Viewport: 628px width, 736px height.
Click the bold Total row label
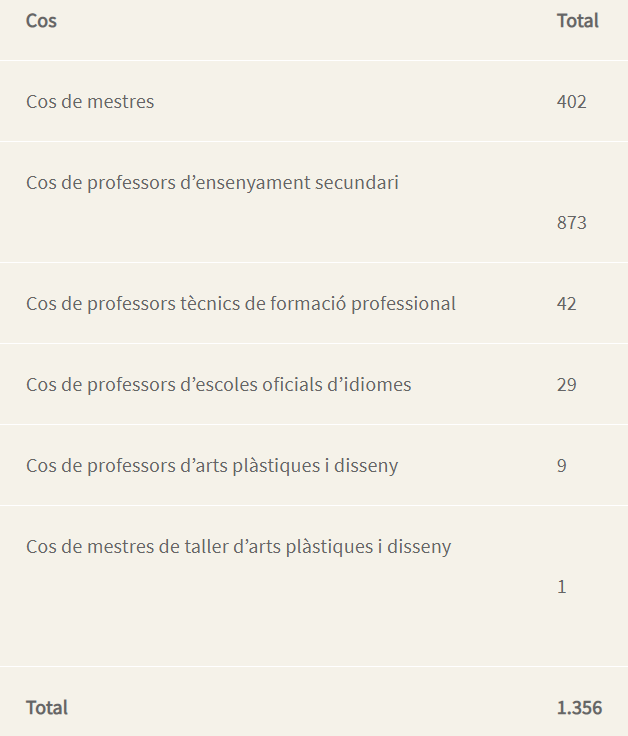click(x=46, y=707)
